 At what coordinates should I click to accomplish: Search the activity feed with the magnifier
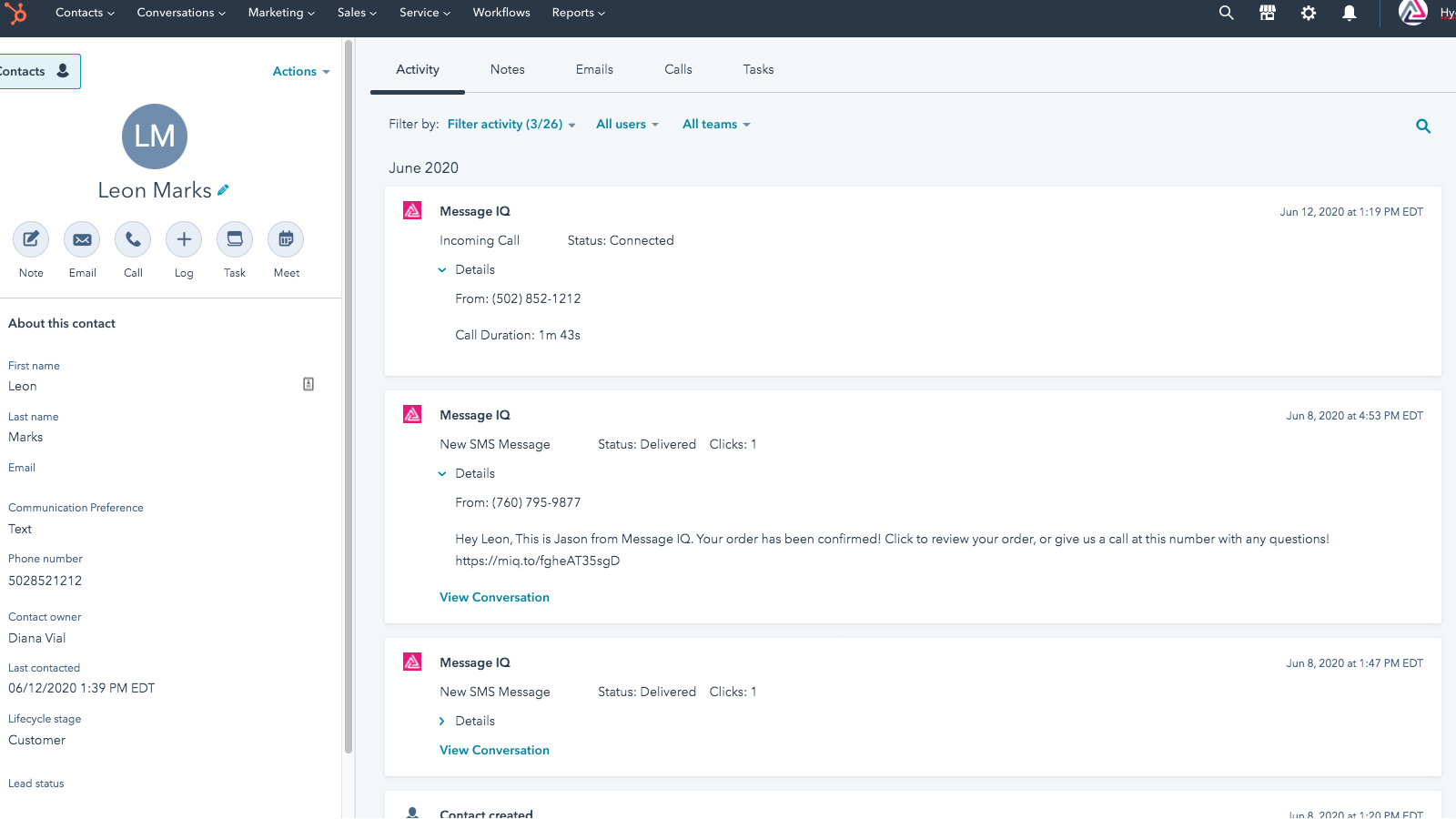pyautogui.click(x=1422, y=126)
